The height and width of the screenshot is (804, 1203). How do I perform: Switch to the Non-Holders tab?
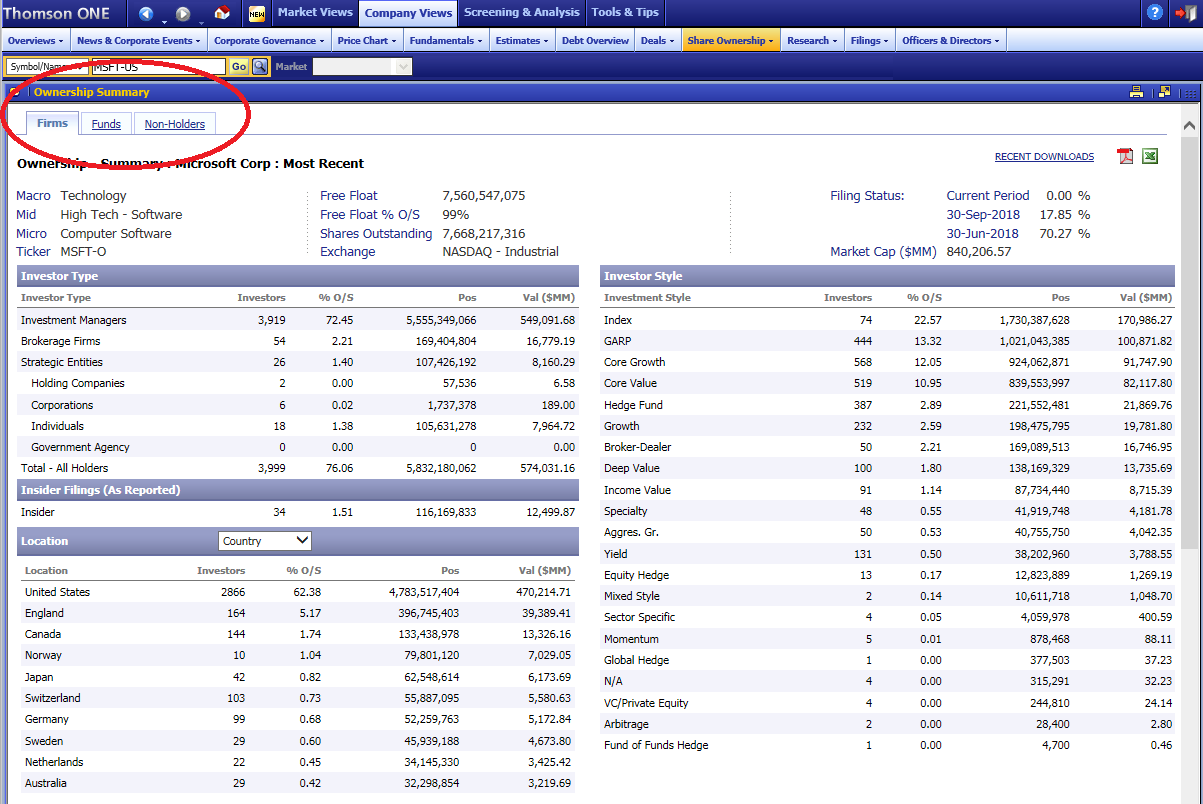tap(174, 124)
